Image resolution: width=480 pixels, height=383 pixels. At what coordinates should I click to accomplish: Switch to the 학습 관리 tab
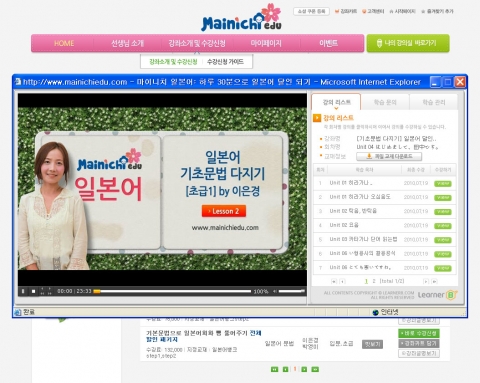(433, 102)
